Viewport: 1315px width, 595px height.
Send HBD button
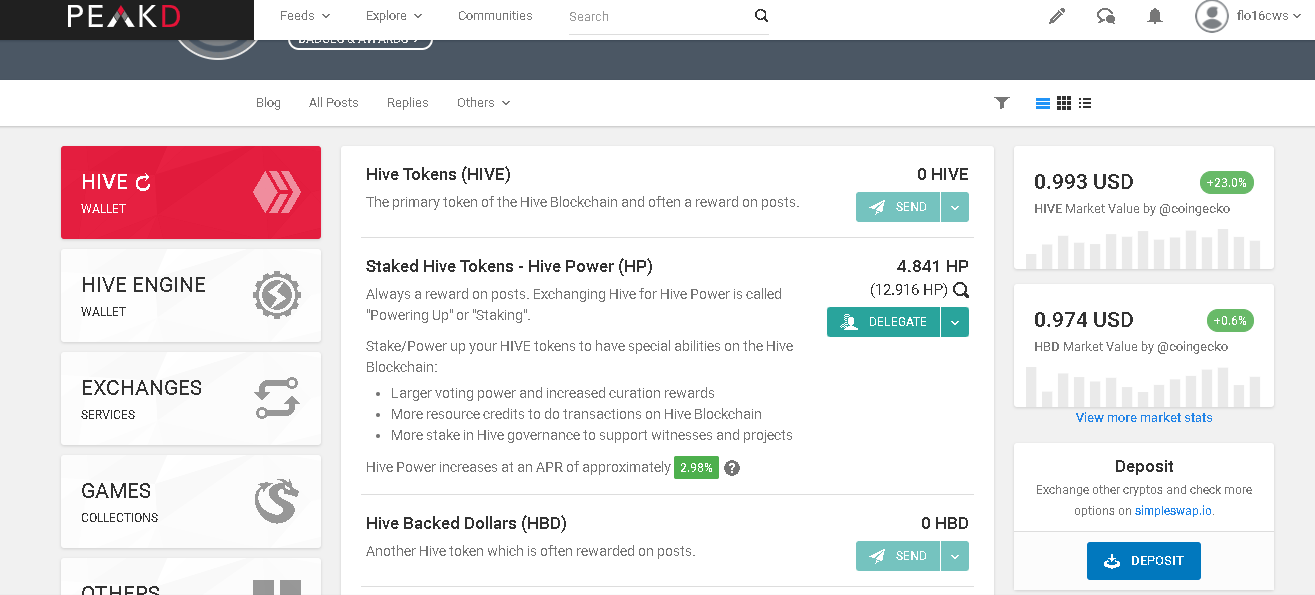898,556
